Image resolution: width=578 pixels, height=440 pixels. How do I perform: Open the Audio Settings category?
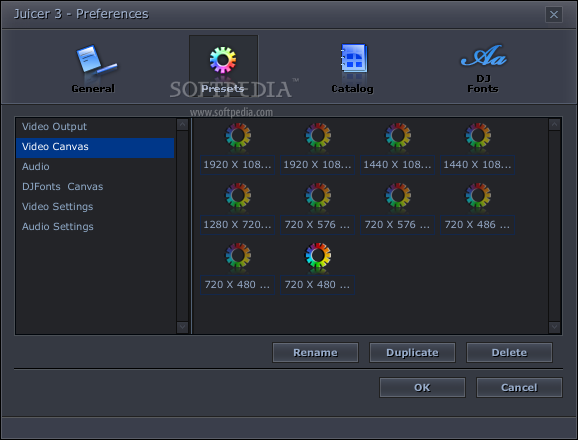click(95, 226)
